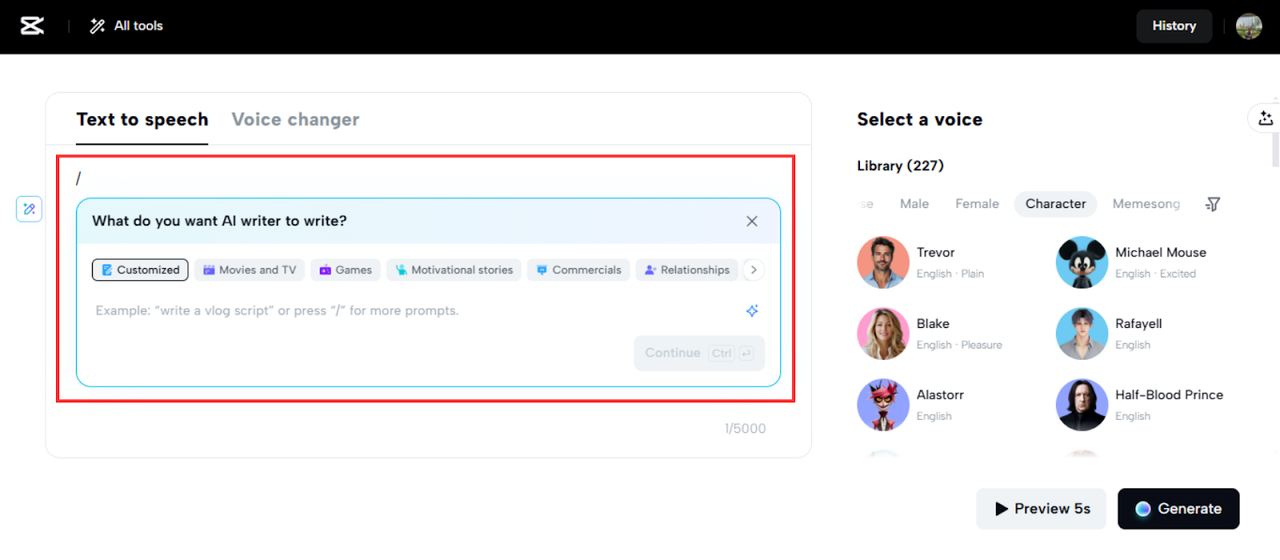The width and height of the screenshot is (1280, 560).
Task: Switch to the Text to speech tab
Action: (142, 119)
